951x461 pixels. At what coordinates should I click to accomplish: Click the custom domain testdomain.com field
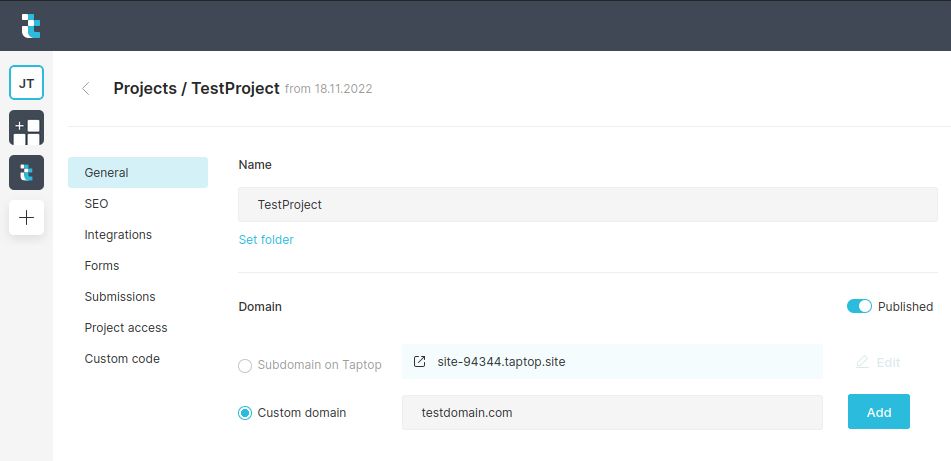[612, 412]
